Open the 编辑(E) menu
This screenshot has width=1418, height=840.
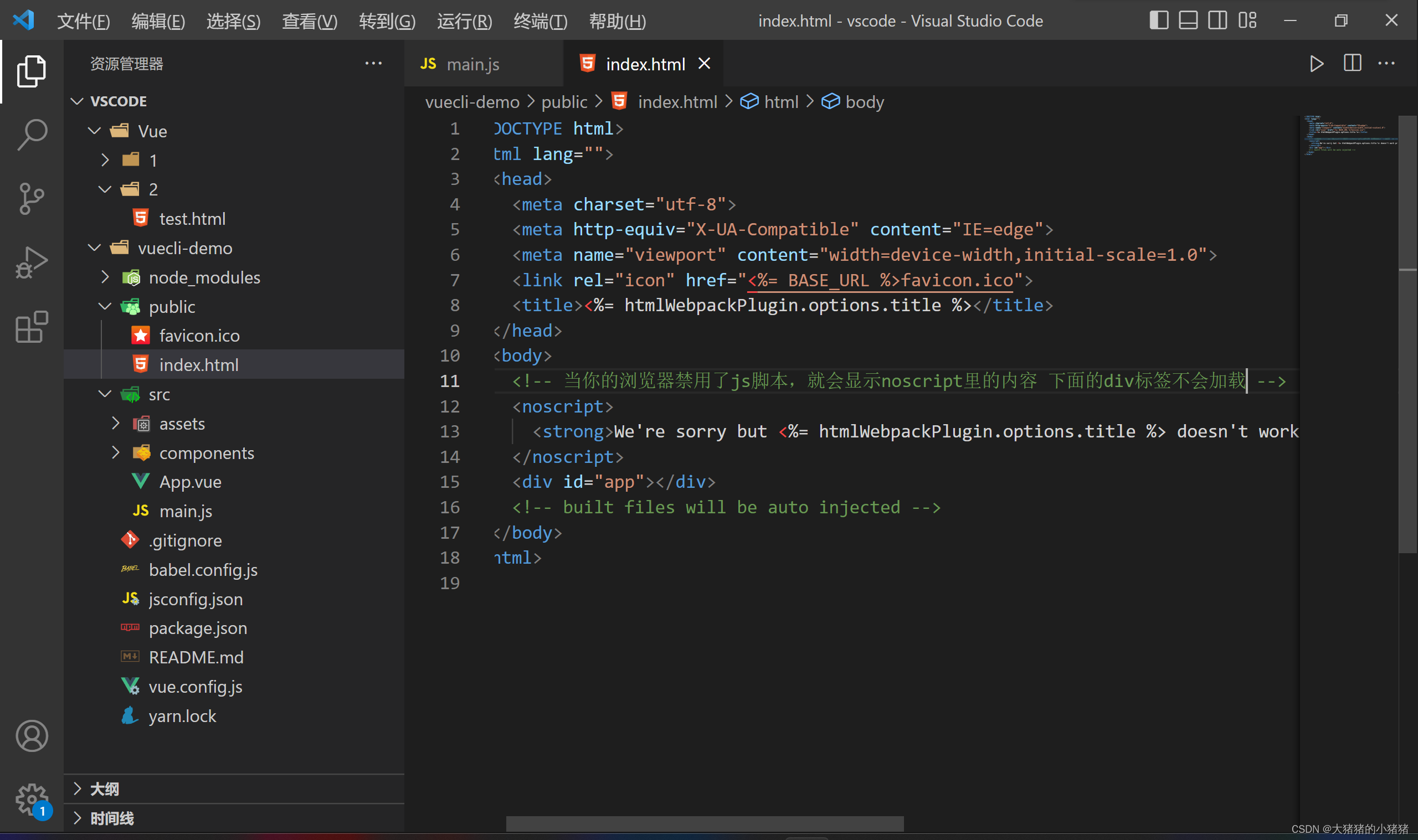click(x=158, y=22)
